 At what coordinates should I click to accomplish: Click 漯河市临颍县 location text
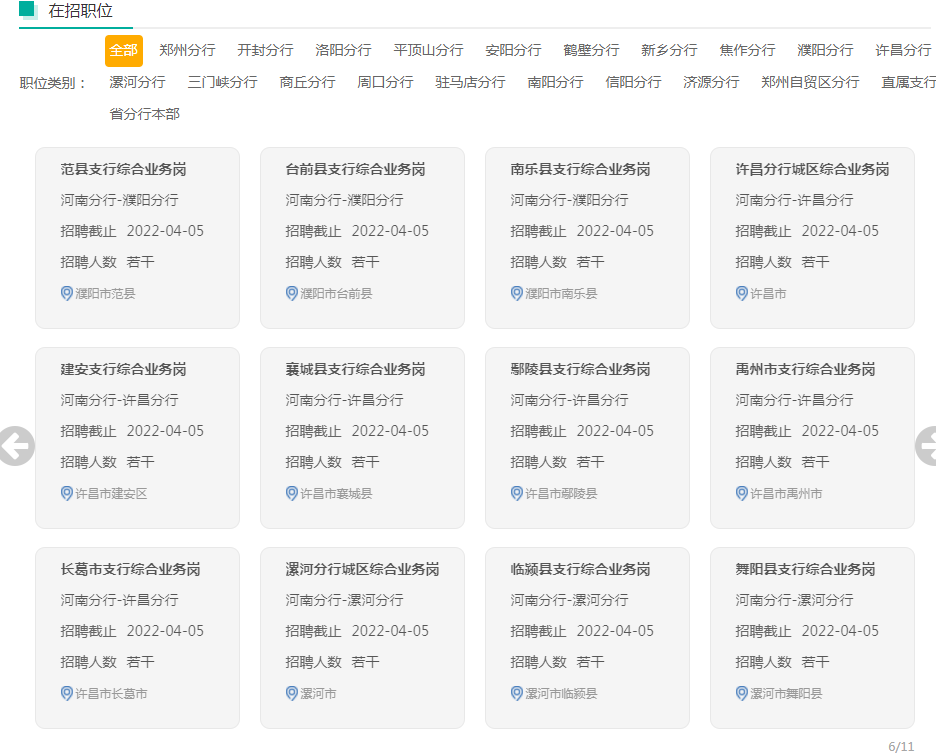tap(561, 694)
